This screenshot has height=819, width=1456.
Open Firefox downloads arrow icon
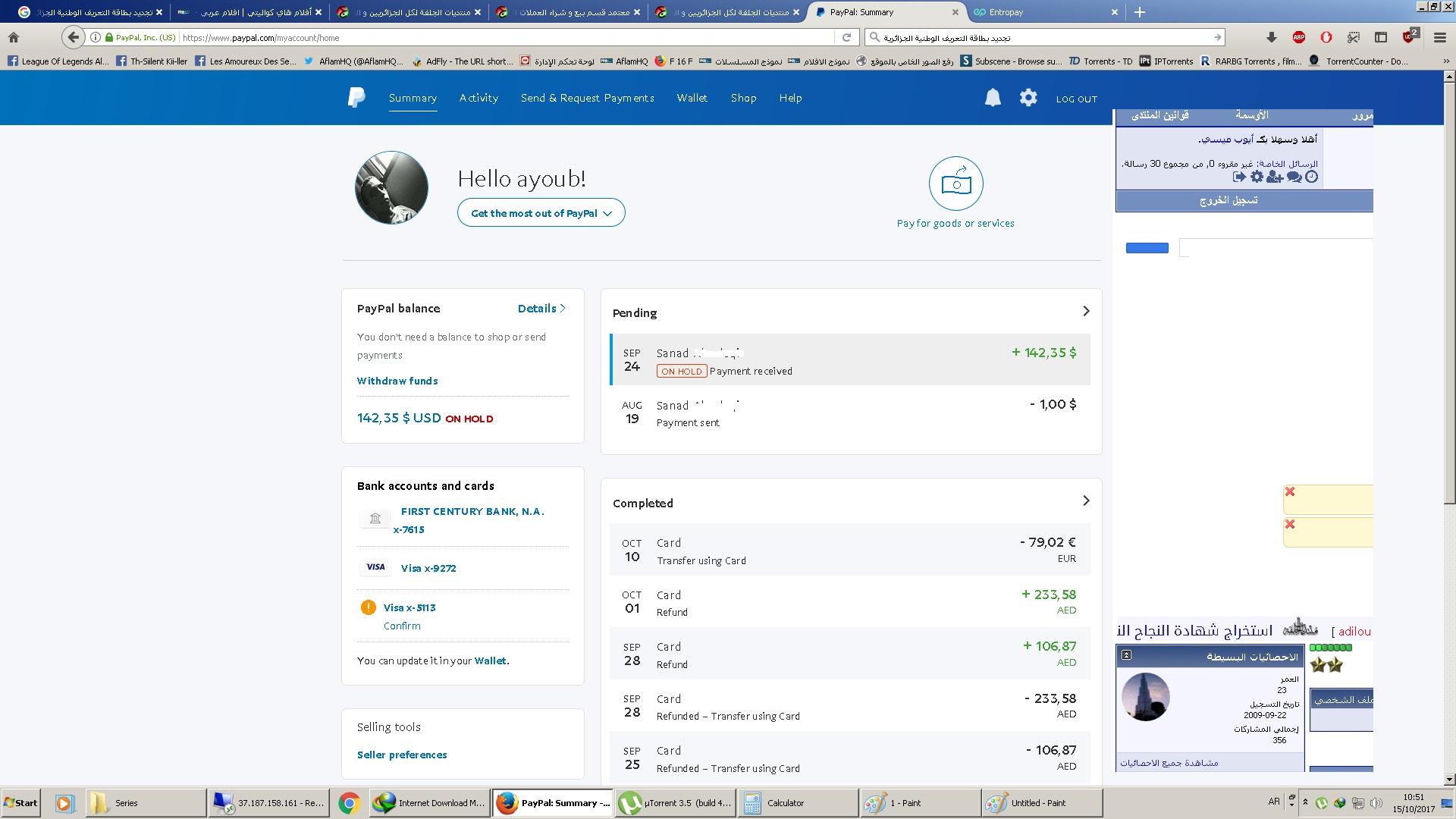[x=1272, y=37]
